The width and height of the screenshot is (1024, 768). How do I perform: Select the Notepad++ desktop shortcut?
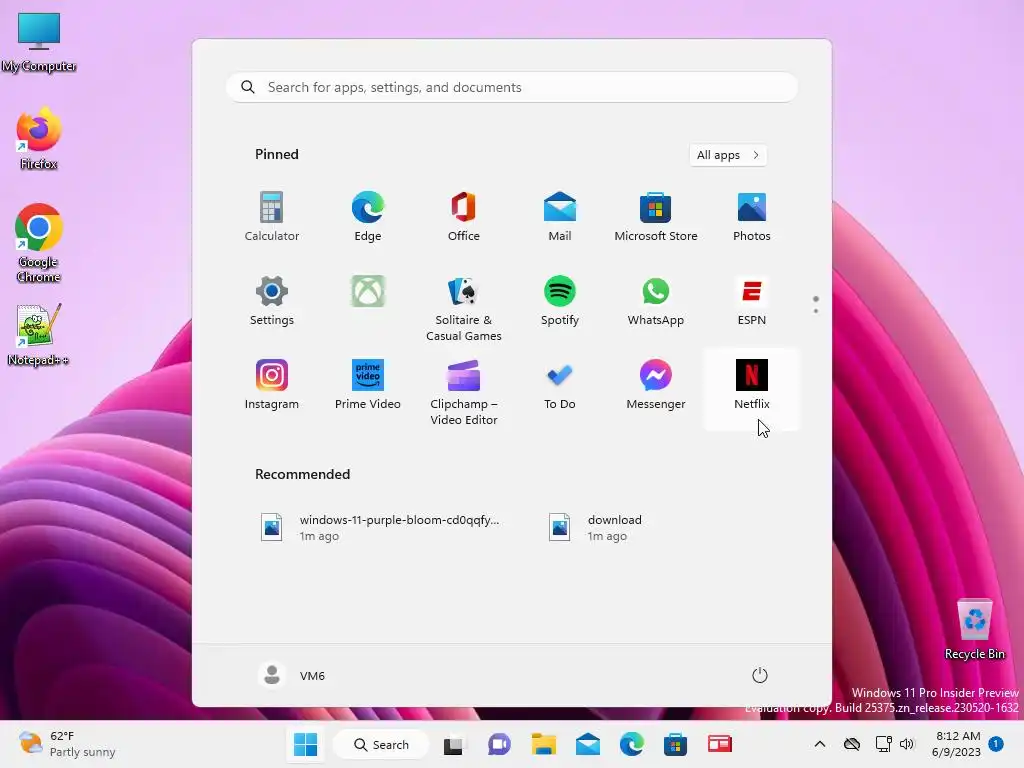point(38,334)
